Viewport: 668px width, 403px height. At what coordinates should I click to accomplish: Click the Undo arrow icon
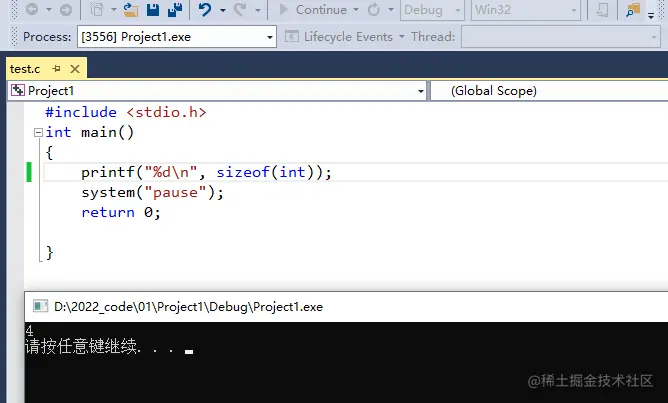click(x=205, y=9)
